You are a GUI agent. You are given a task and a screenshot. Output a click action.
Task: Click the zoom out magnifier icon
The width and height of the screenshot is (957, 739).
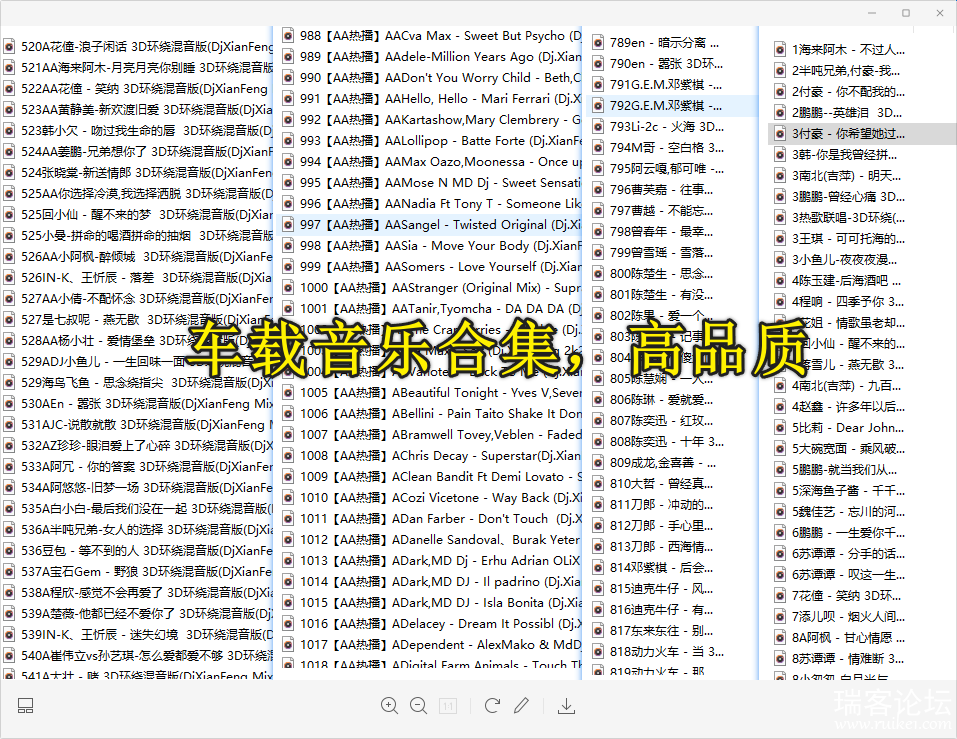(x=418, y=706)
